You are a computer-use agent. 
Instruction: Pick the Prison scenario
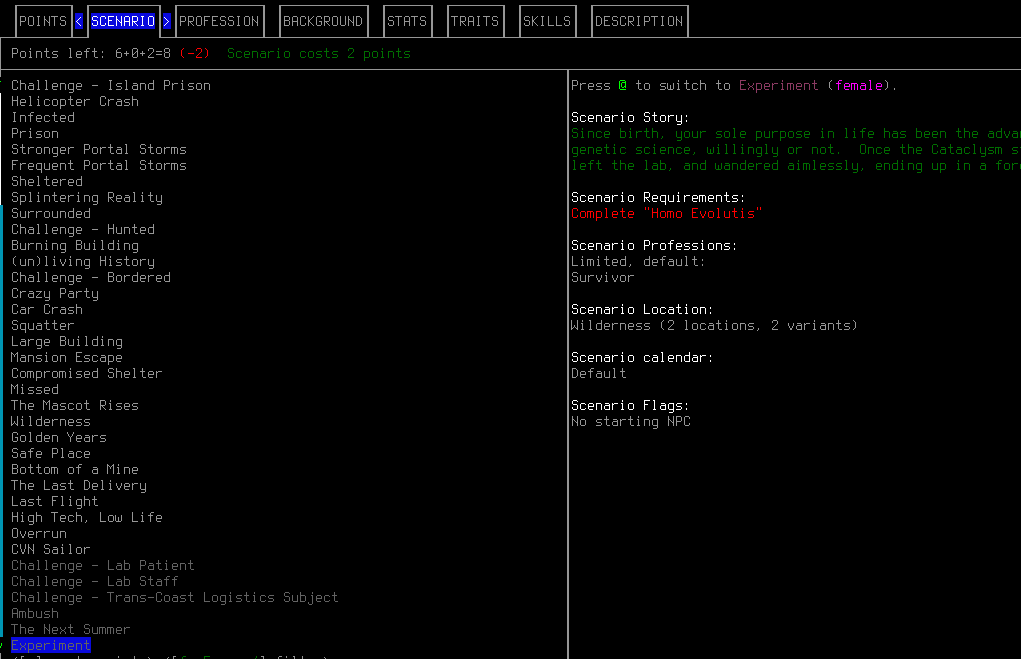35,133
